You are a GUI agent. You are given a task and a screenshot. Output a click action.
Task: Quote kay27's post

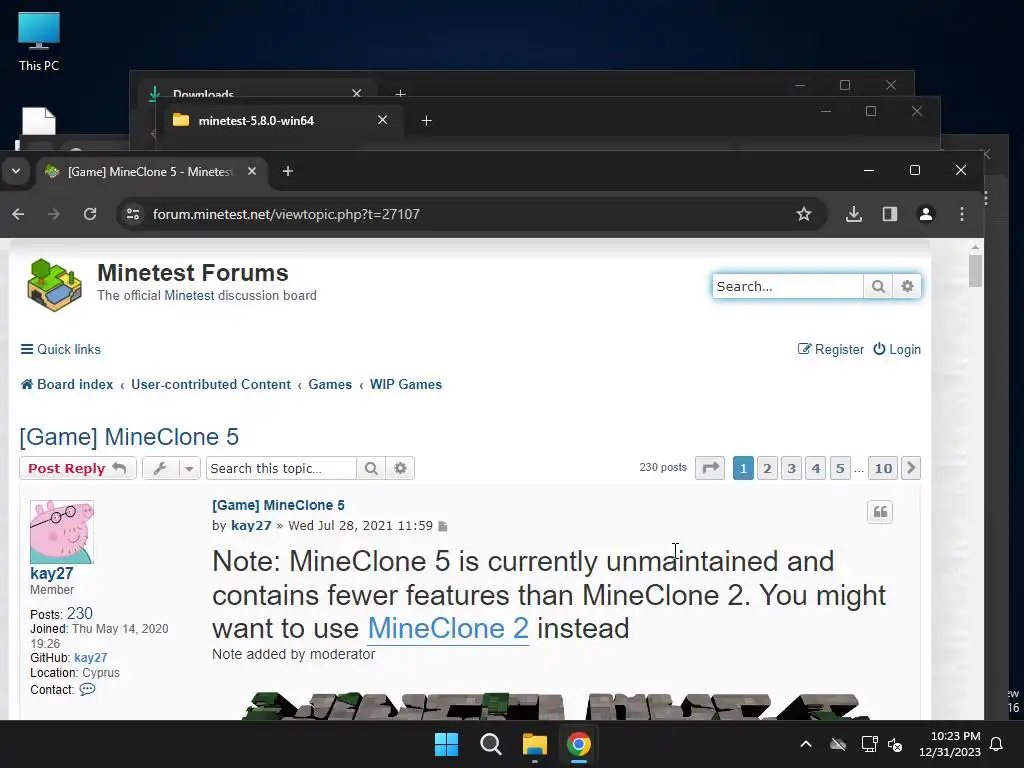click(x=880, y=512)
